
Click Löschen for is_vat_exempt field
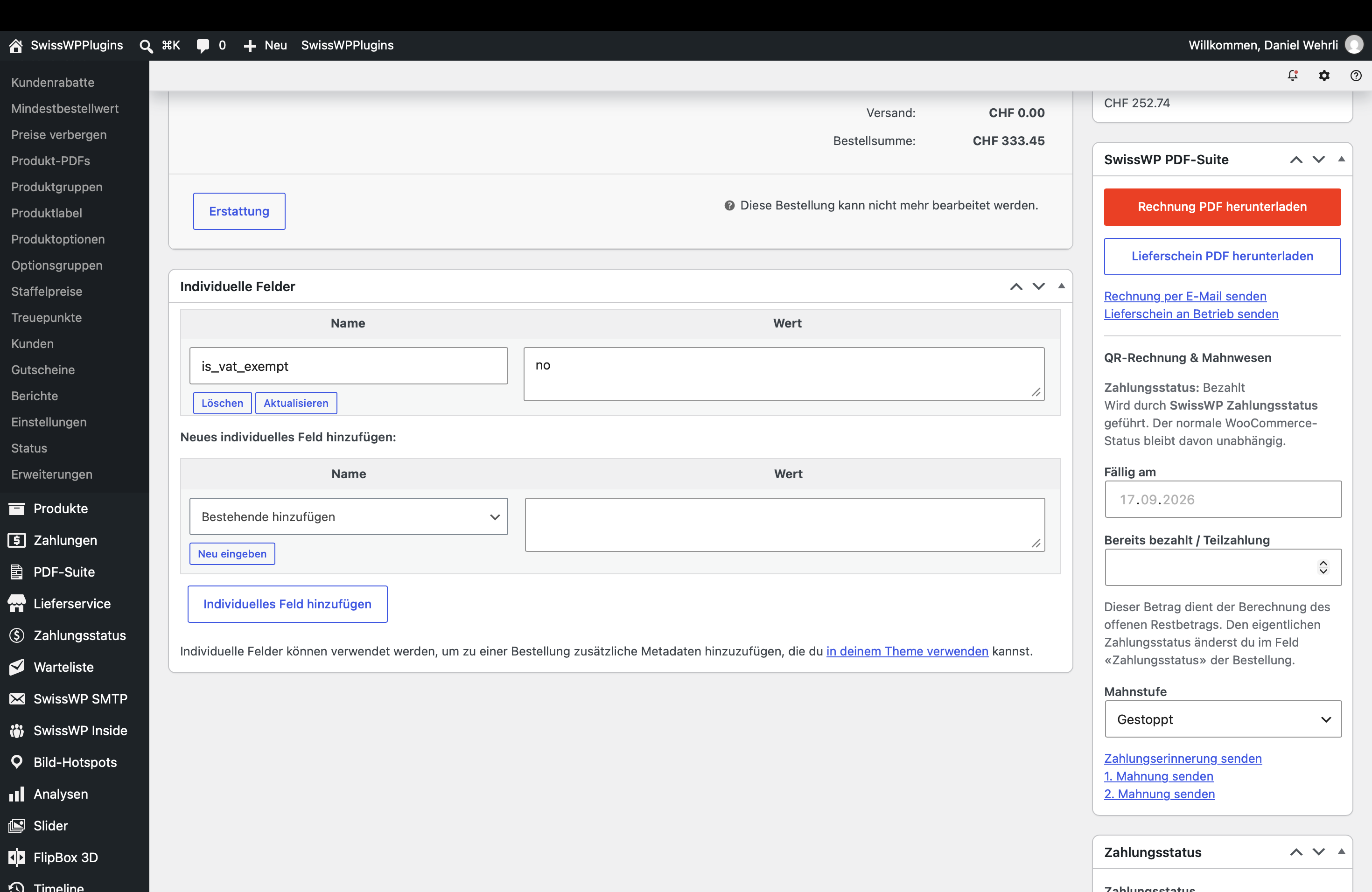click(x=222, y=403)
